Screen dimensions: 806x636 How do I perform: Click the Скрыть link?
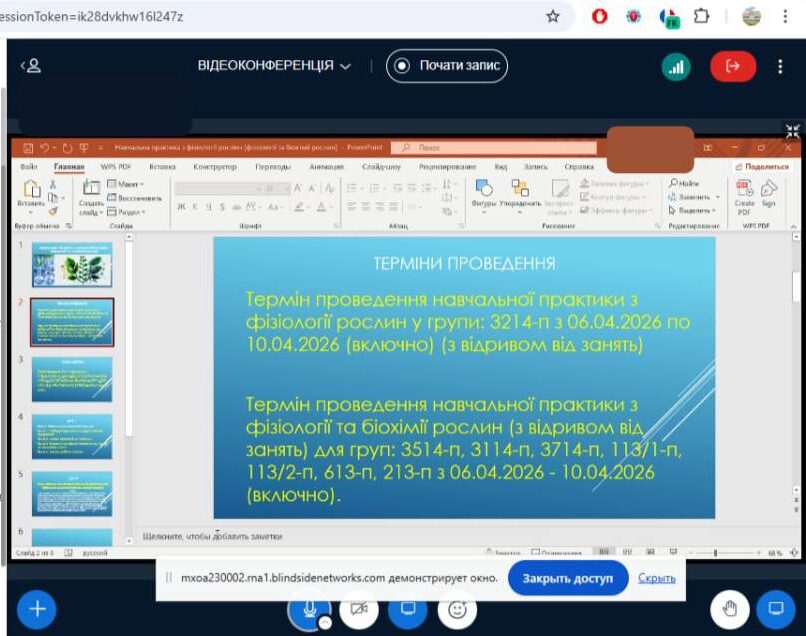click(657, 578)
